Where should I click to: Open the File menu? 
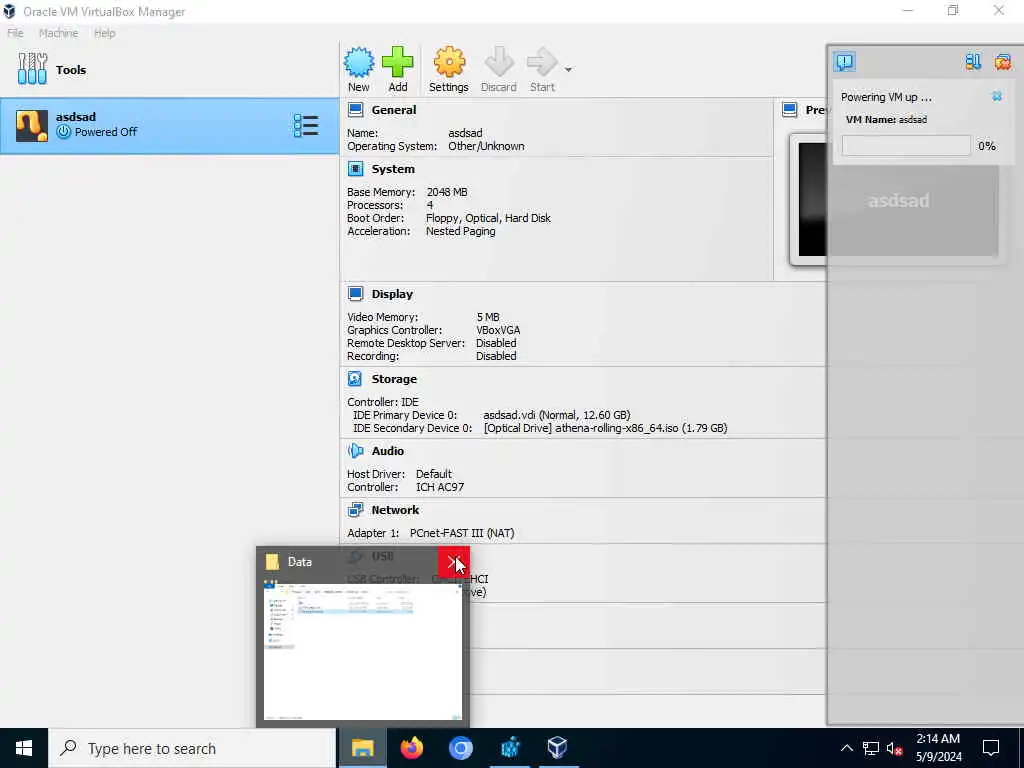pyautogui.click(x=15, y=33)
